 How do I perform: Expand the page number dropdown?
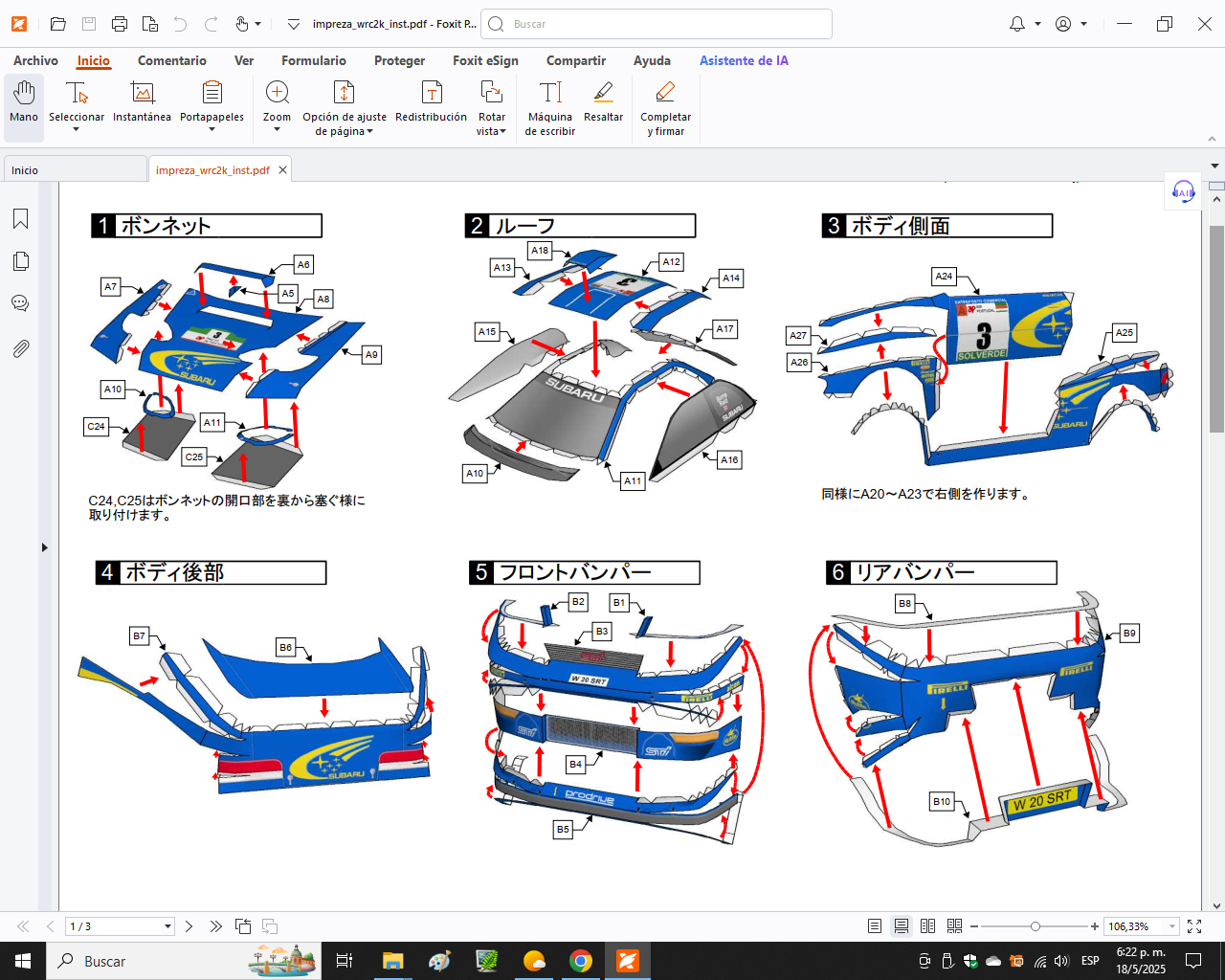click(x=167, y=926)
